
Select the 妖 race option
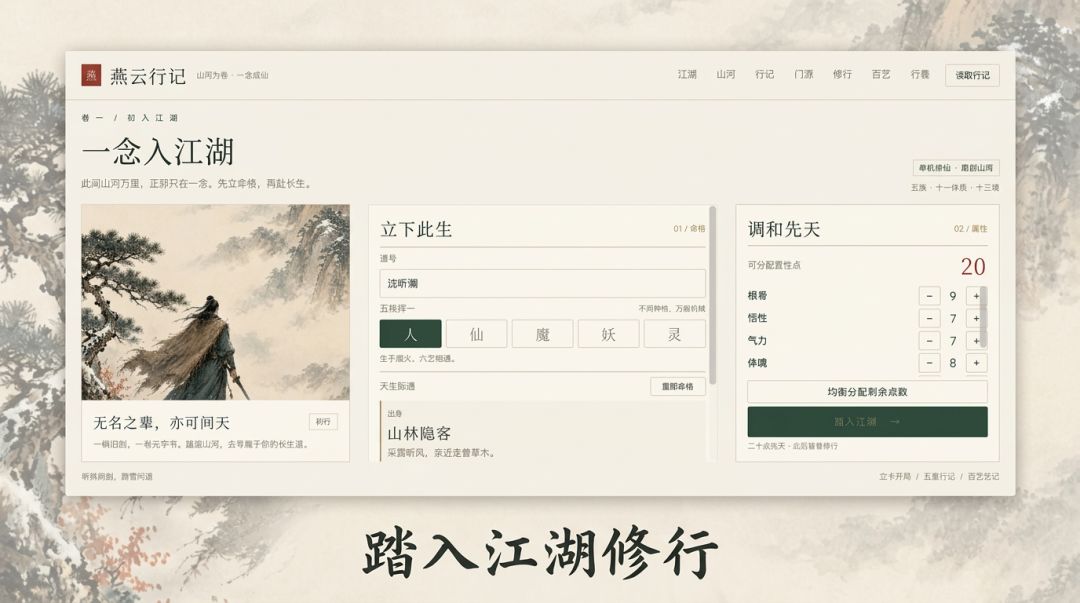click(609, 334)
